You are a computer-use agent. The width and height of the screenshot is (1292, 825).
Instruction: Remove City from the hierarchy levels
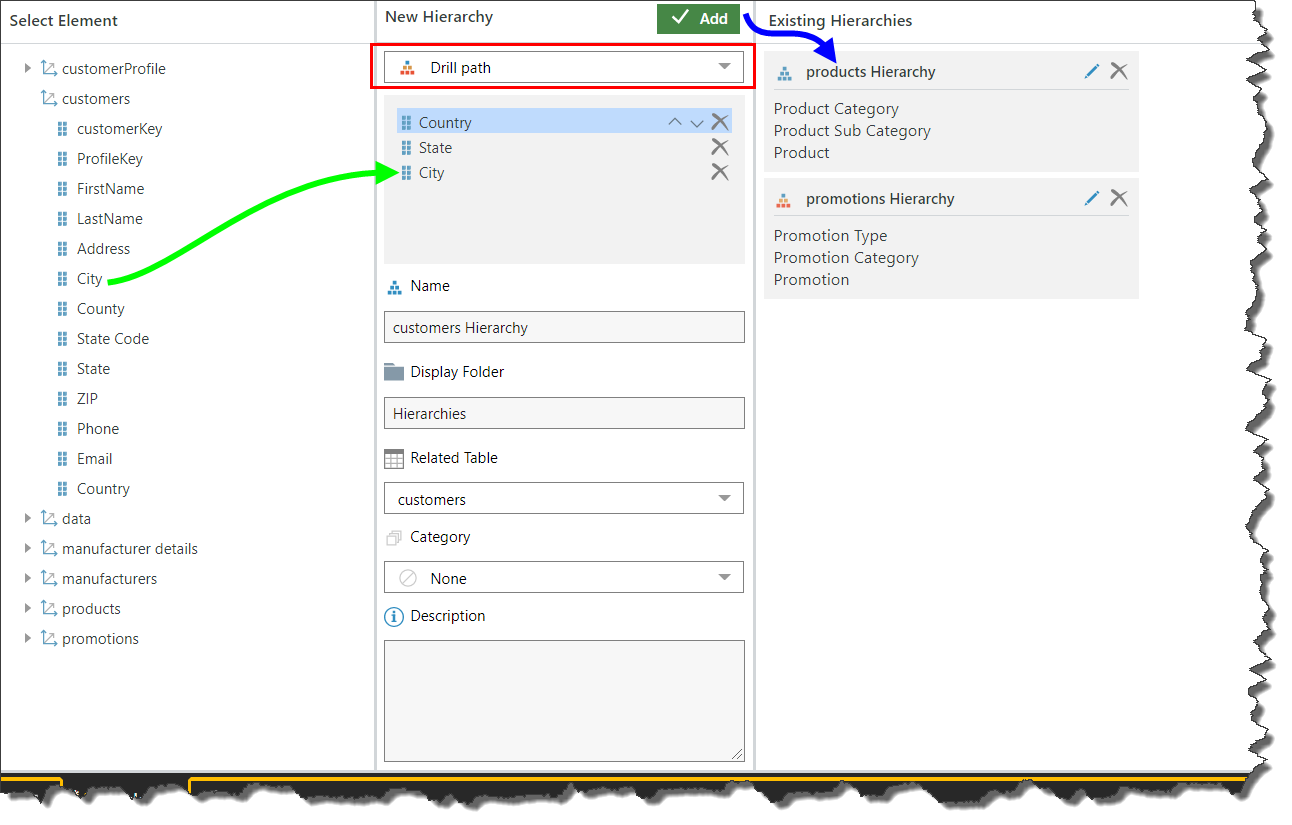[x=719, y=172]
